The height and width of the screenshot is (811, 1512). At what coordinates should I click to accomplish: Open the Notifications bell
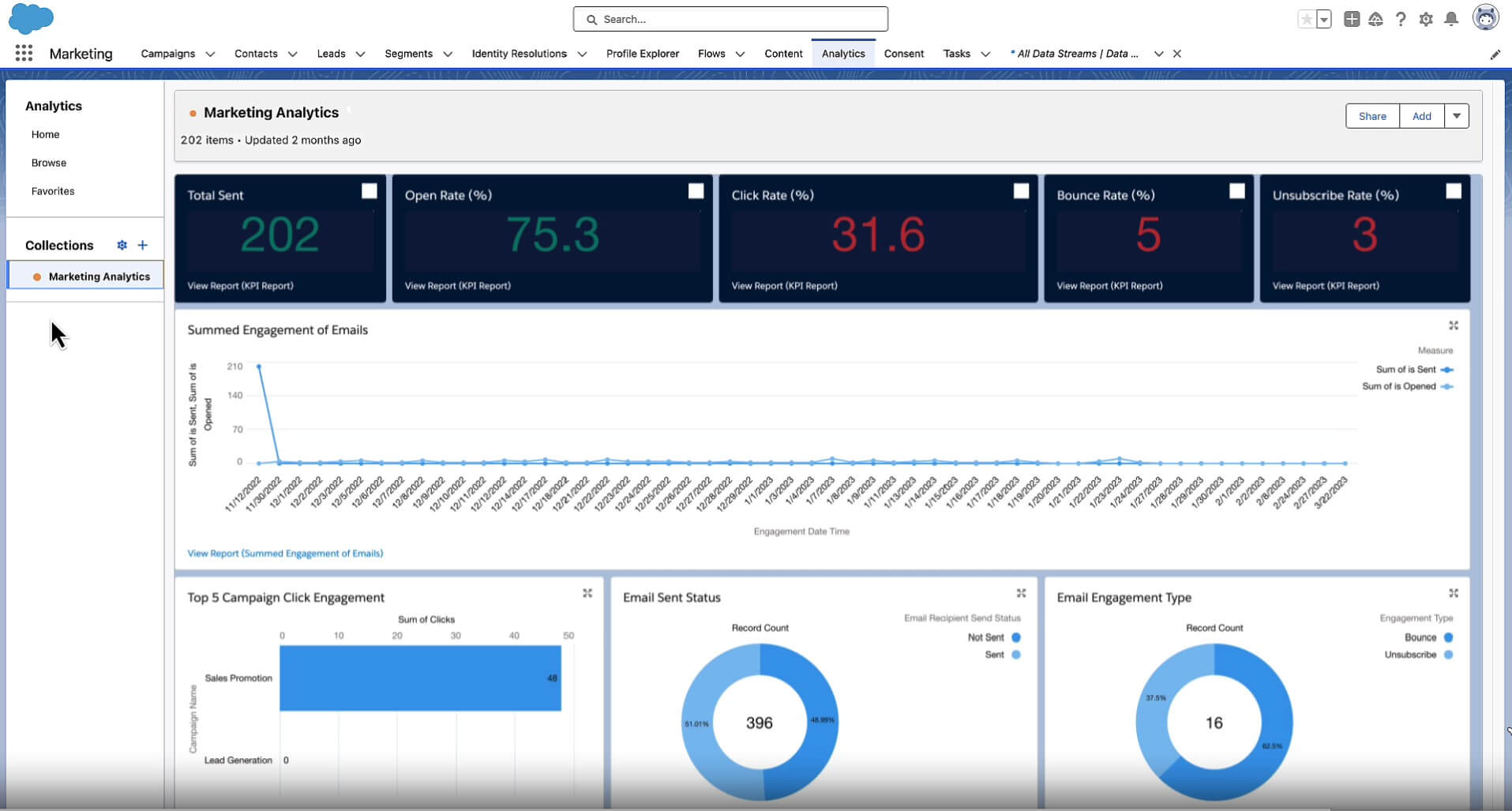pyautogui.click(x=1451, y=19)
